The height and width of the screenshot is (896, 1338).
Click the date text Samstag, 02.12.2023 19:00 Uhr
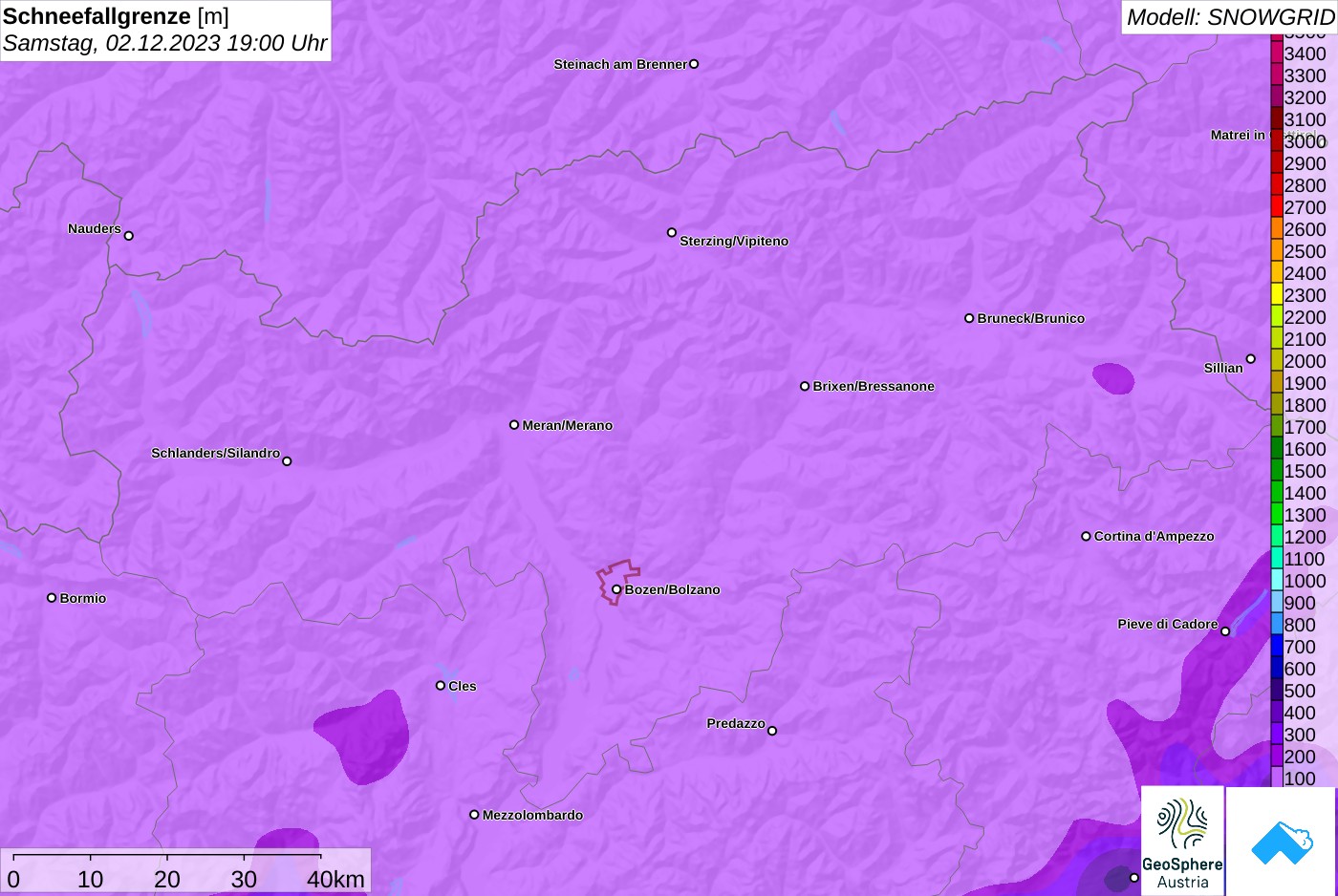164,43
